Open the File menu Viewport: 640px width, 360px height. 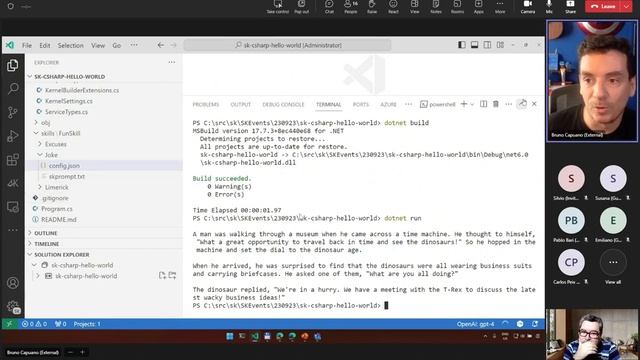(27, 45)
